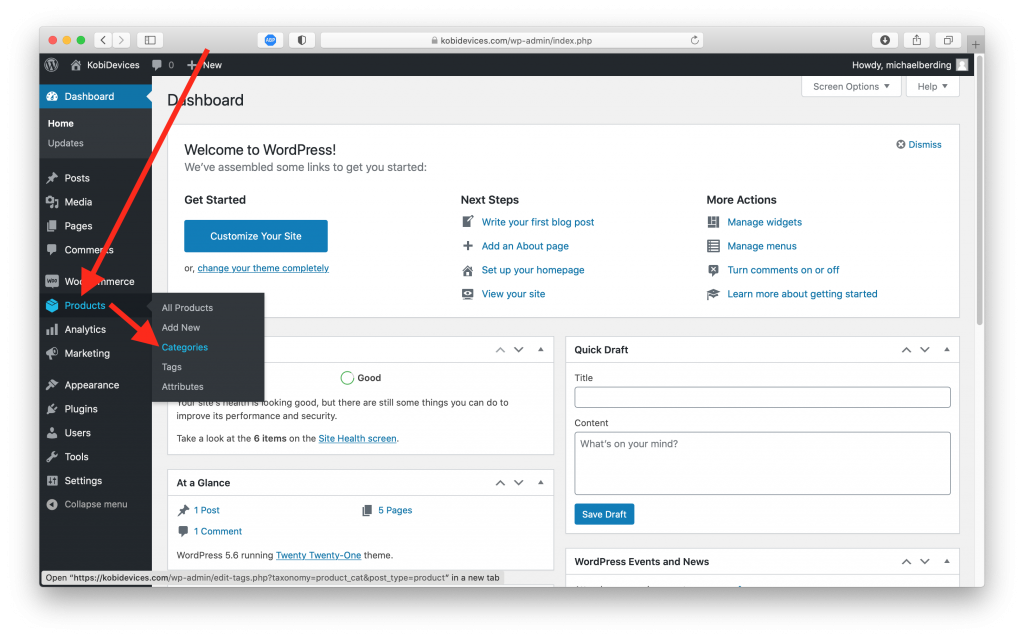Move WordPress Events and News up
The width and height of the screenshot is (1024, 639).
906,561
